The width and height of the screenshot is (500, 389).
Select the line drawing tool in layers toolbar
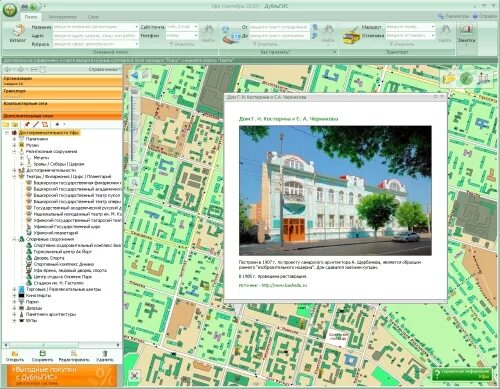(x=36, y=124)
